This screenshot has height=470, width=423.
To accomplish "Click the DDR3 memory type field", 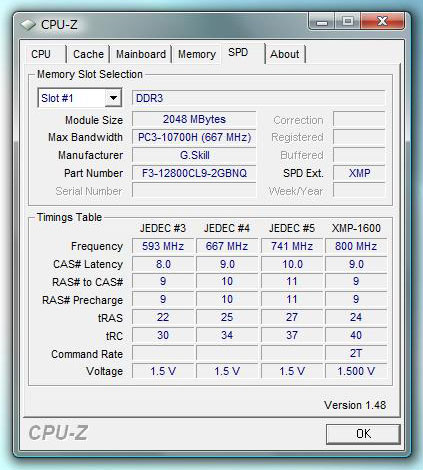I will click(259, 98).
